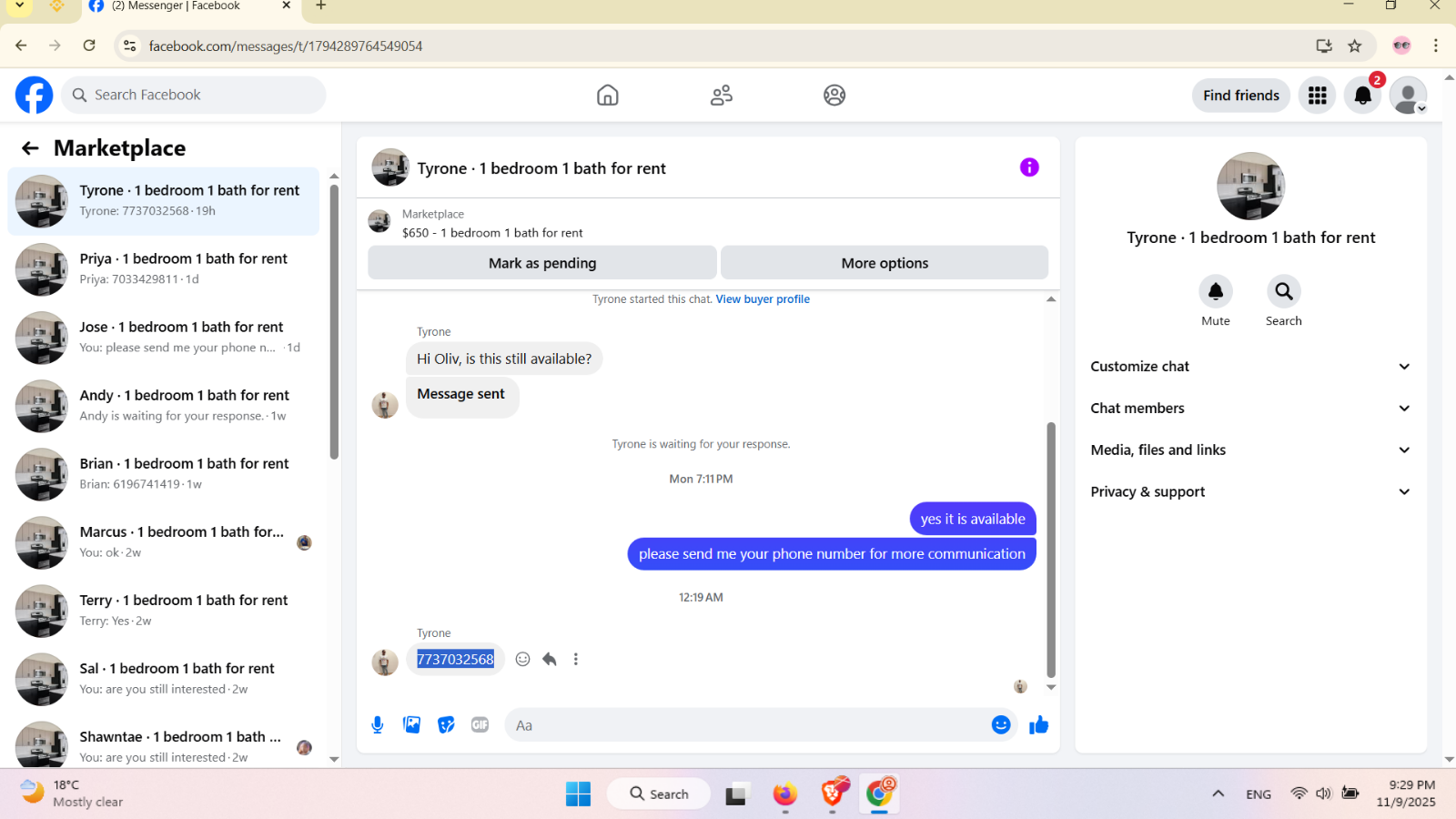Open the $650 Marketplace listing link
1456x819 pixels.
(x=492, y=233)
